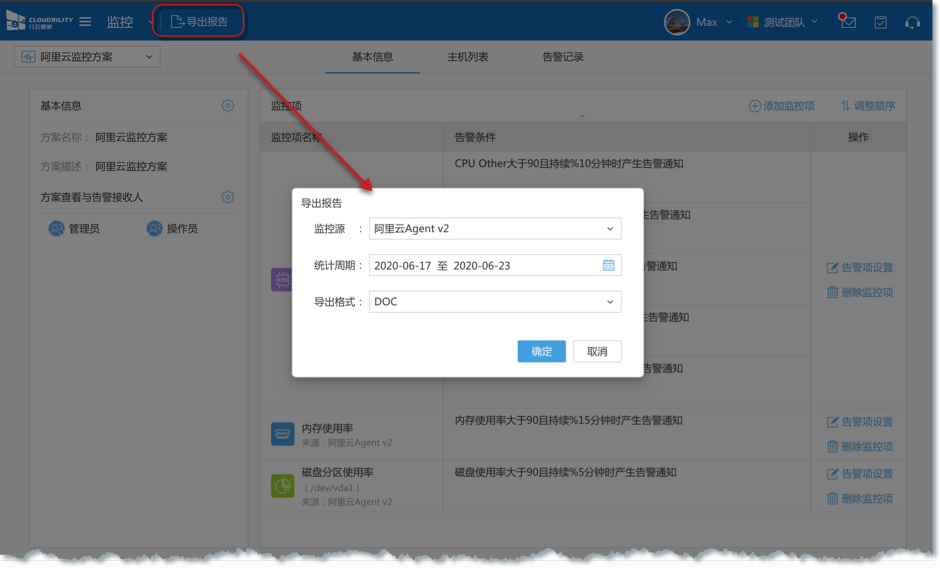This screenshot has height=568, width=940.
Task: Click the headset support icon
Action: pos(912,22)
